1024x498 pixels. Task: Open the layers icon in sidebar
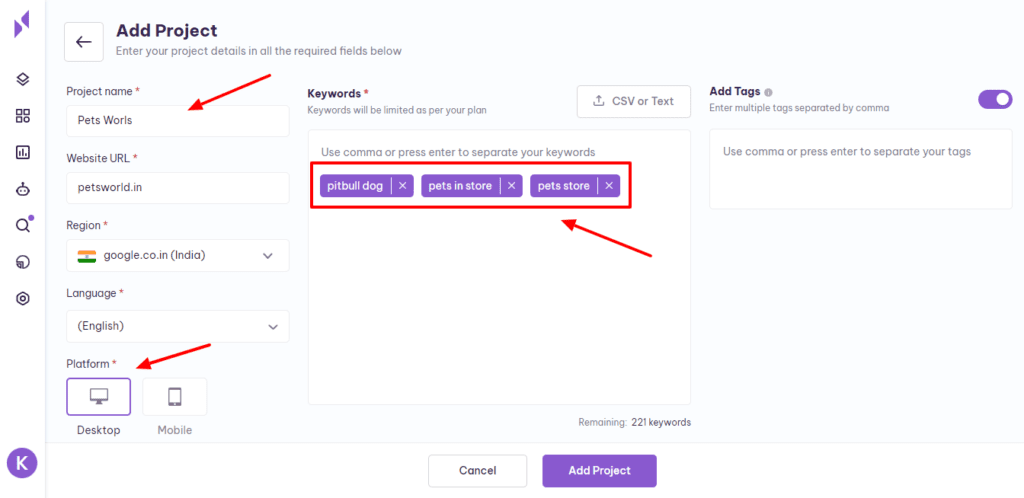click(23, 80)
